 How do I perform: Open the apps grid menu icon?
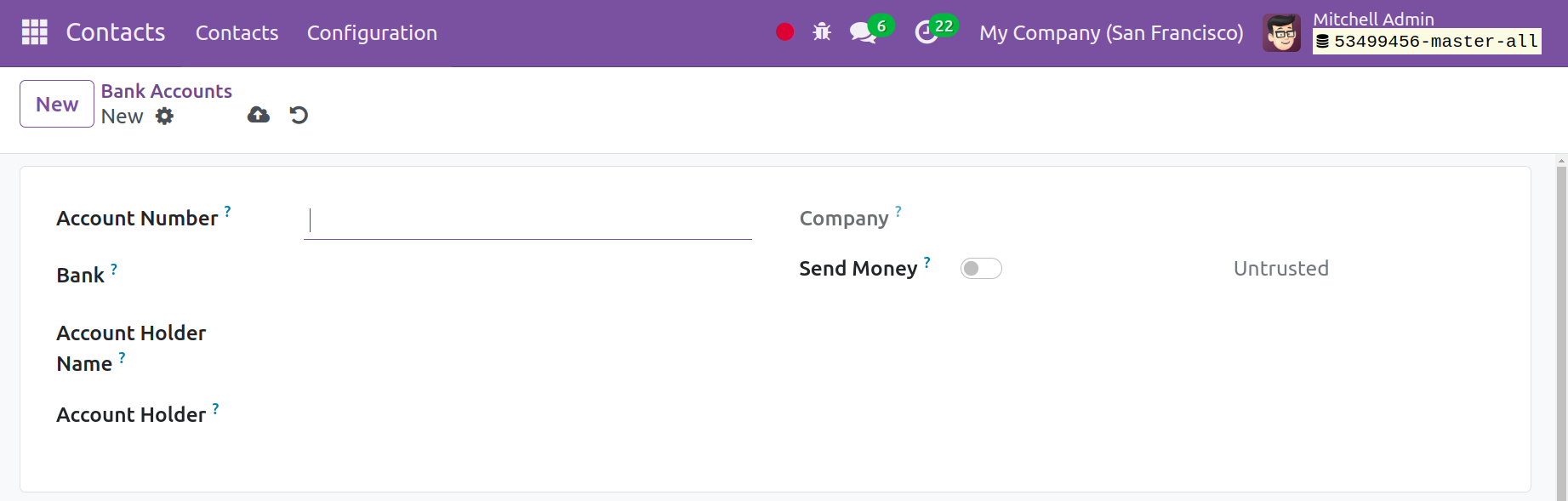(x=34, y=32)
